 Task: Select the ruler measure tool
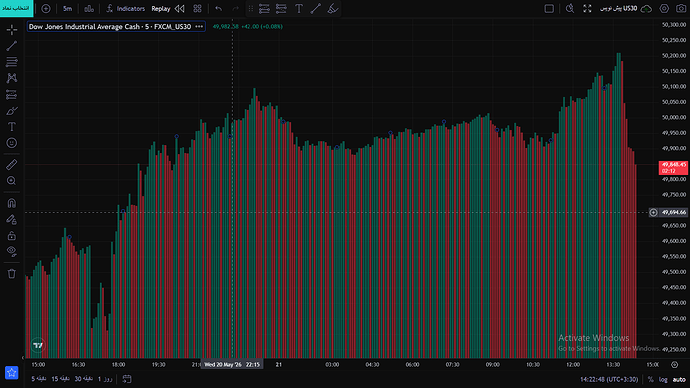[x=12, y=165]
